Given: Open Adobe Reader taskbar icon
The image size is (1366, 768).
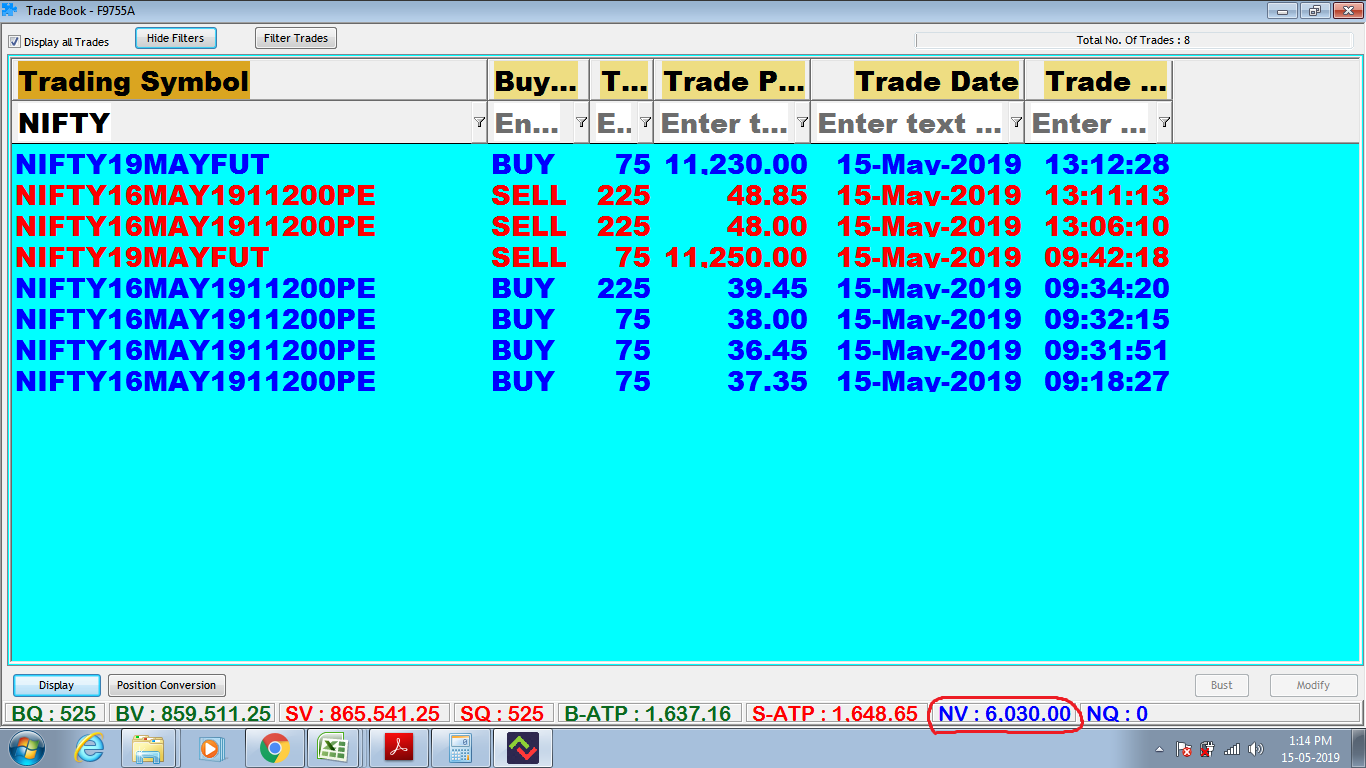Looking at the screenshot, I should tap(397, 748).
